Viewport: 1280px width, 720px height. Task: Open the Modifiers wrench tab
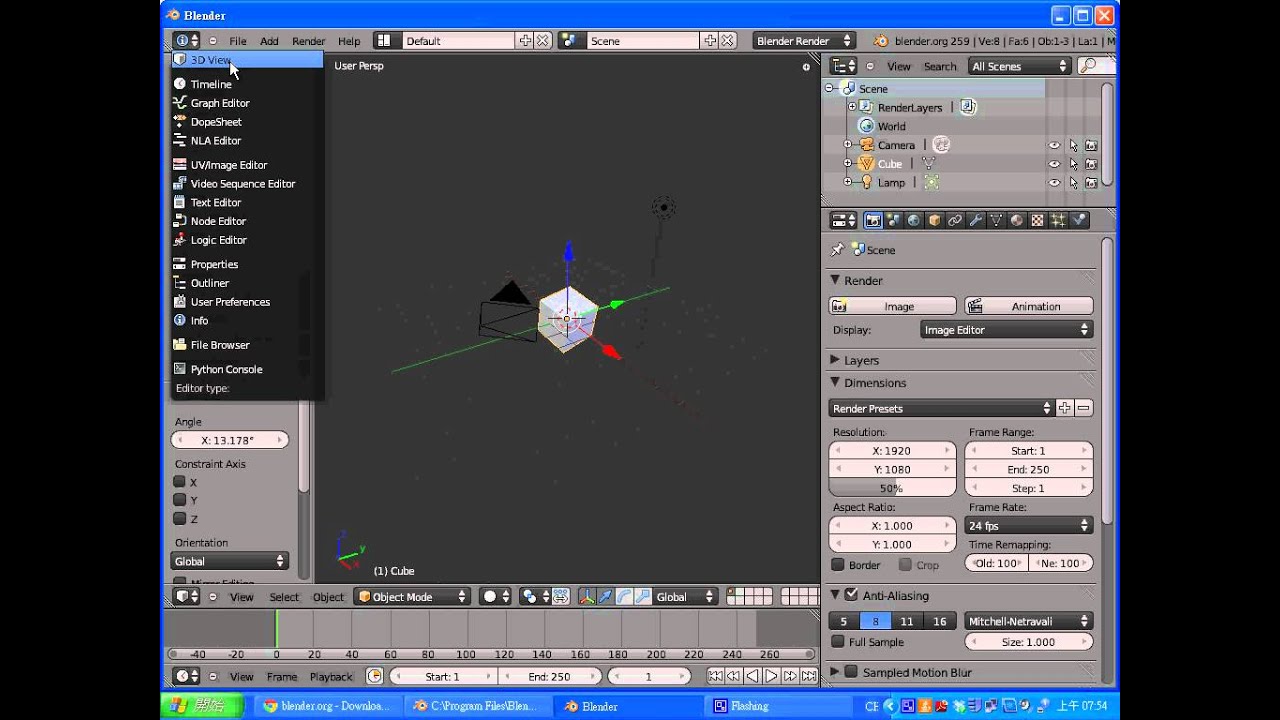tap(976, 220)
